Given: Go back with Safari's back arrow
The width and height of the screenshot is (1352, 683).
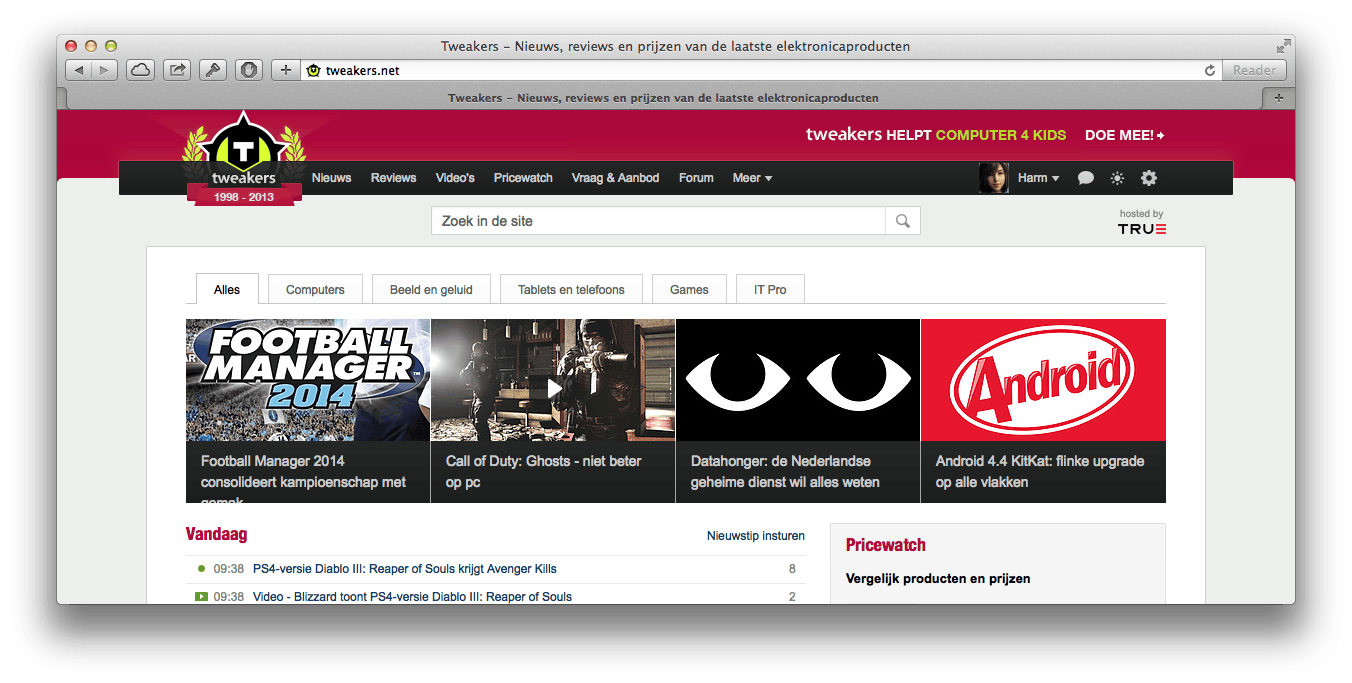Looking at the screenshot, I should tap(79, 70).
